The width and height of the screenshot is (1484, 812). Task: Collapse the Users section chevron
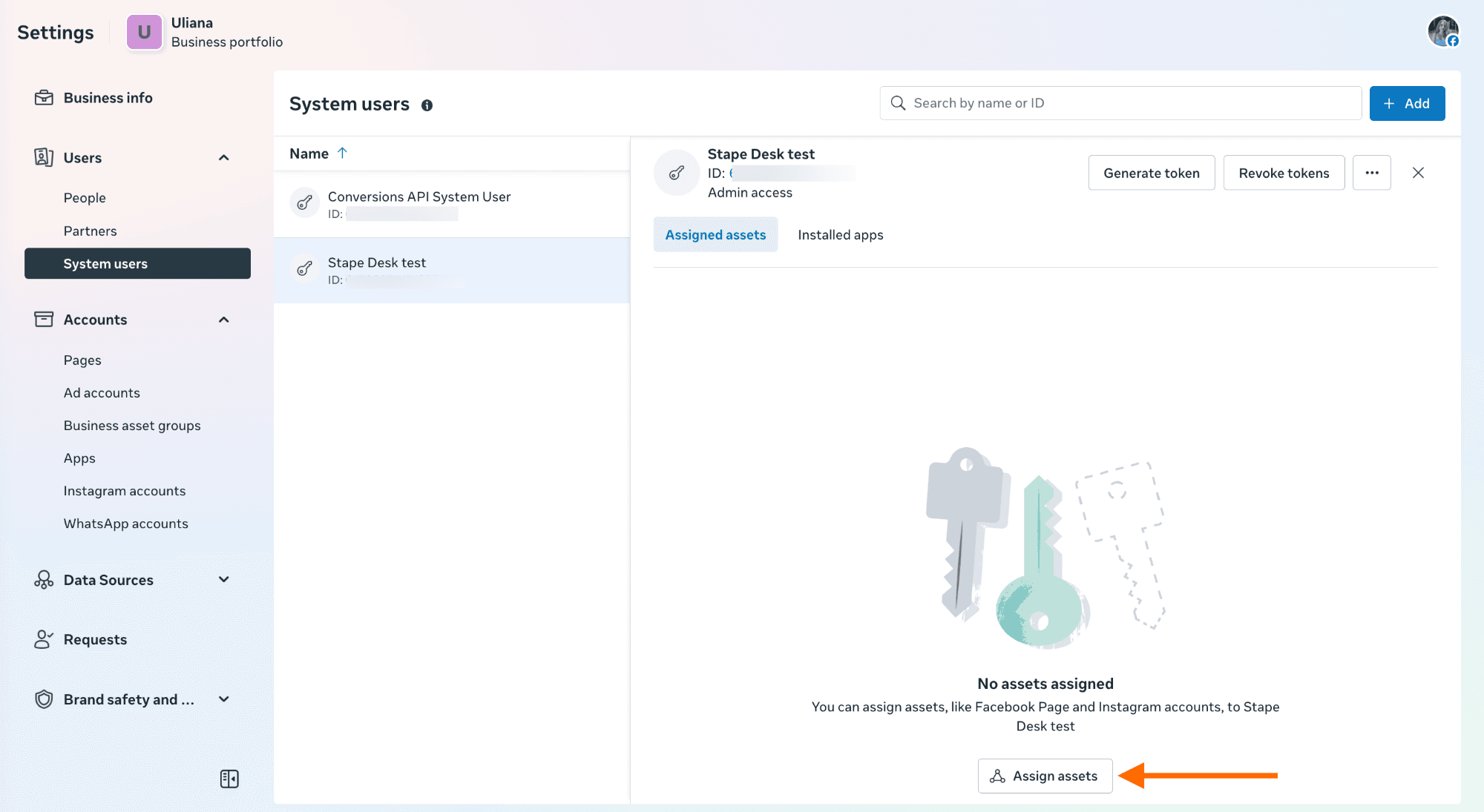tap(223, 157)
